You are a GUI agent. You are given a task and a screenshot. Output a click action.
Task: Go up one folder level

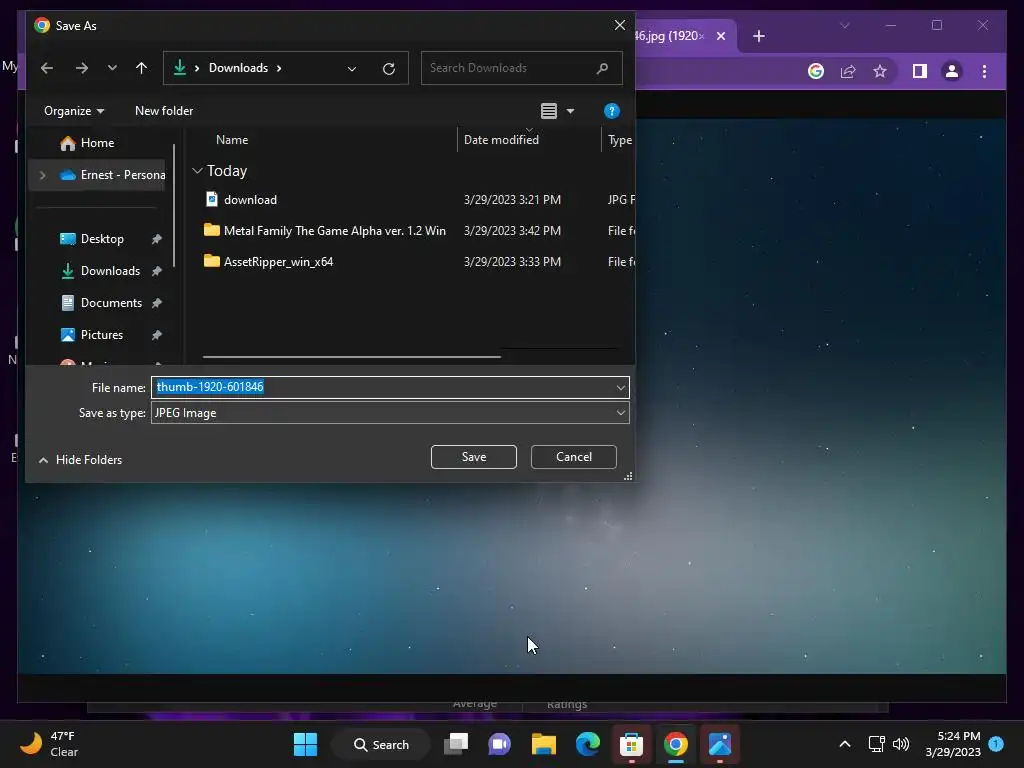tap(141, 68)
